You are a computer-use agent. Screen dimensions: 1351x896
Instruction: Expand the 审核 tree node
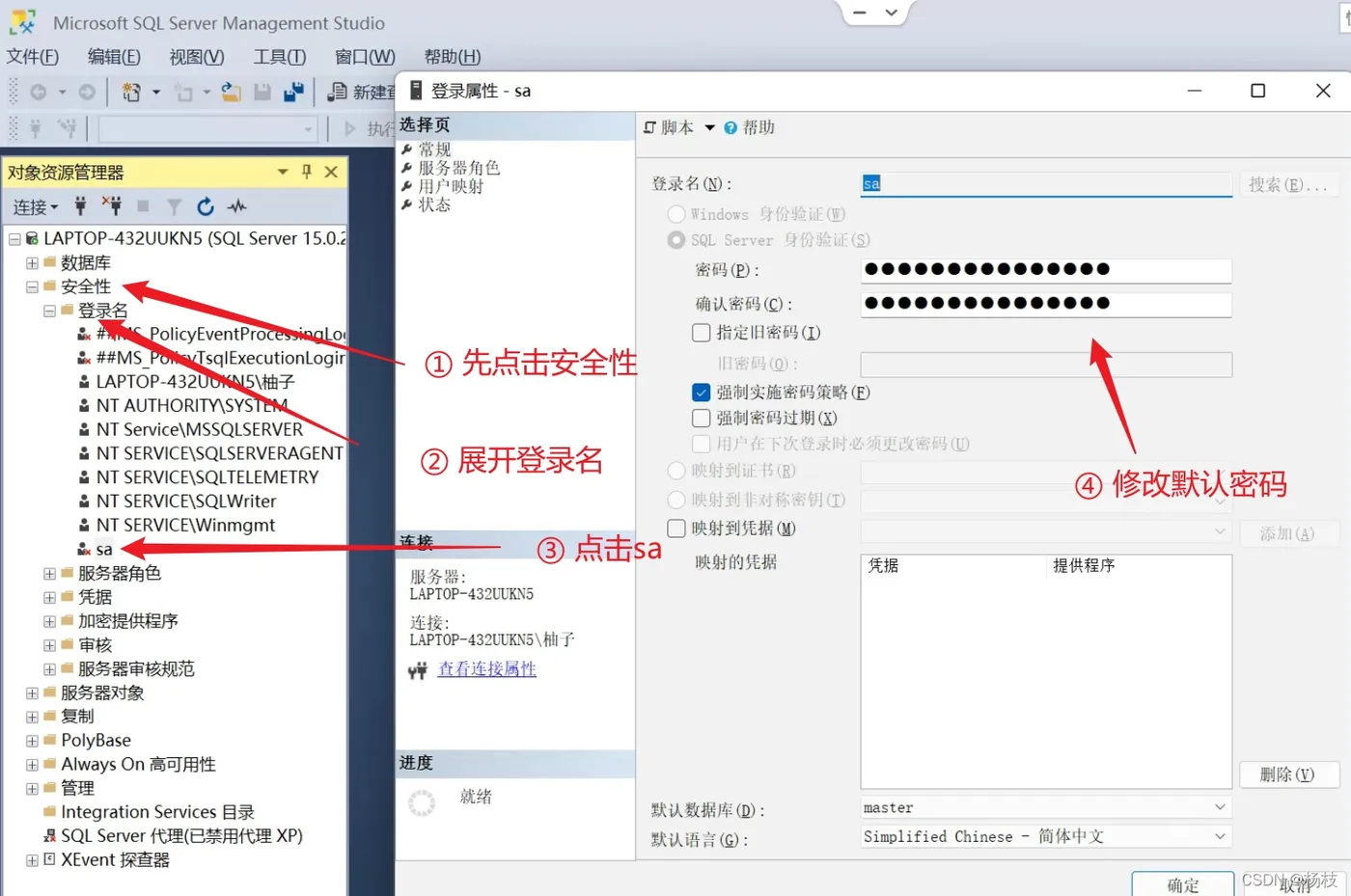point(49,645)
